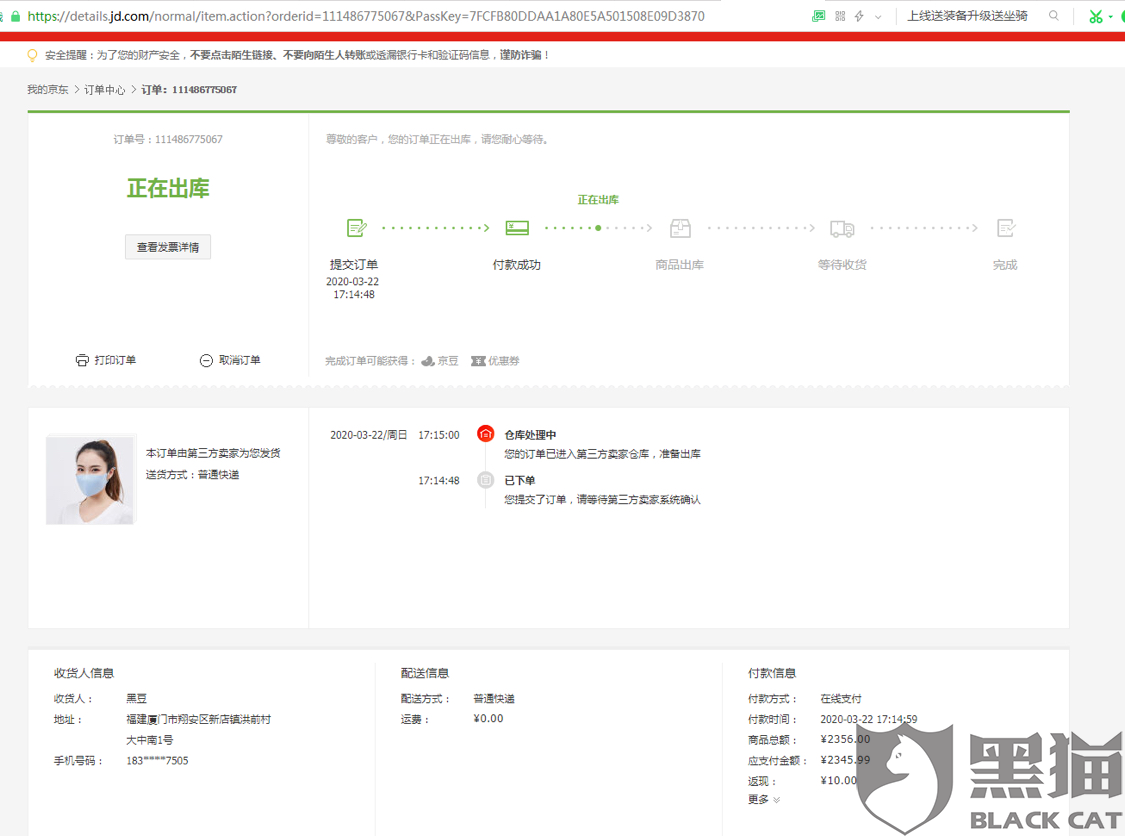Click the light bulb security reminder icon

[32, 55]
